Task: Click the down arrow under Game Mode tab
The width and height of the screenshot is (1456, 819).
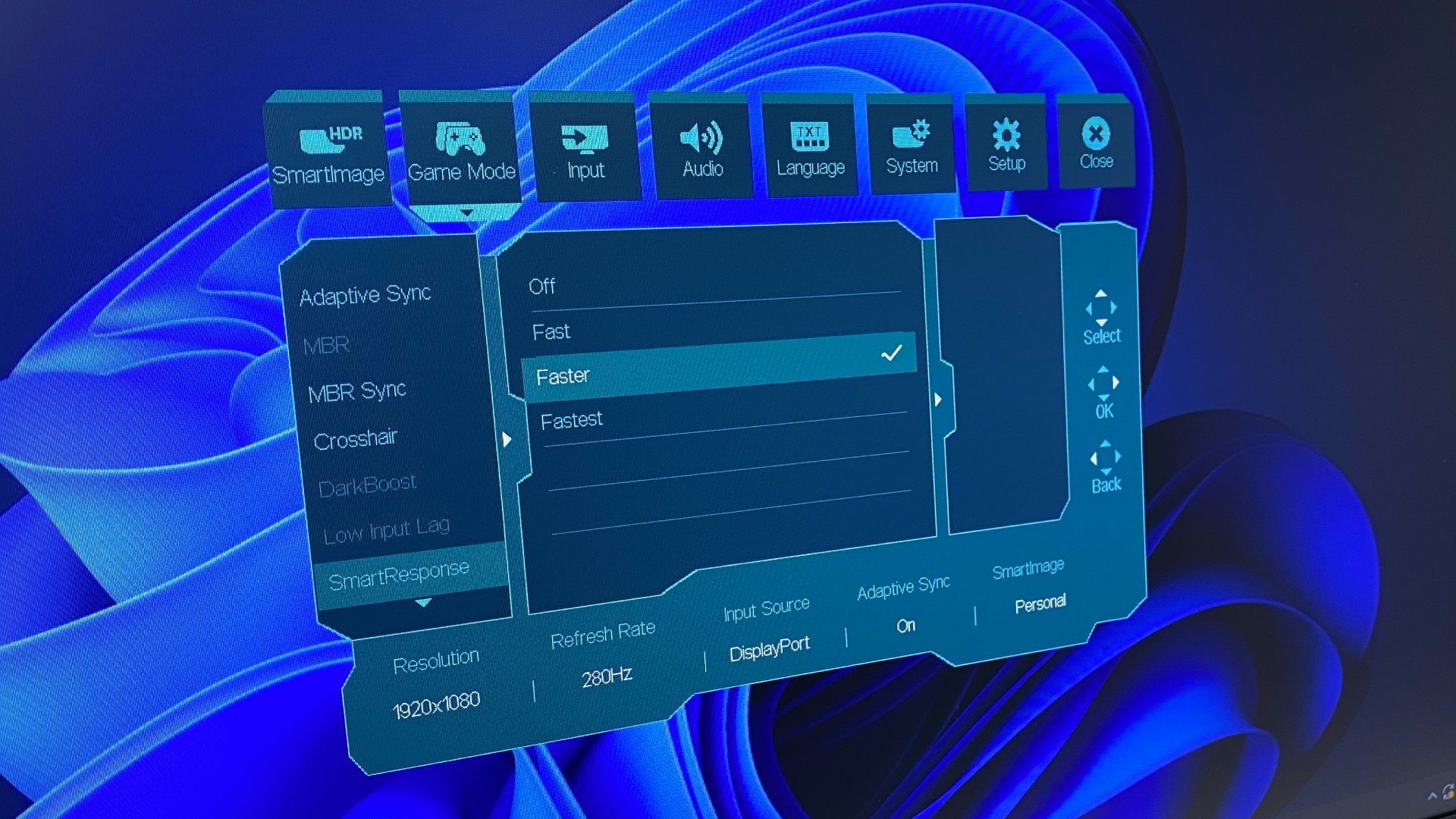Action: [466, 213]
